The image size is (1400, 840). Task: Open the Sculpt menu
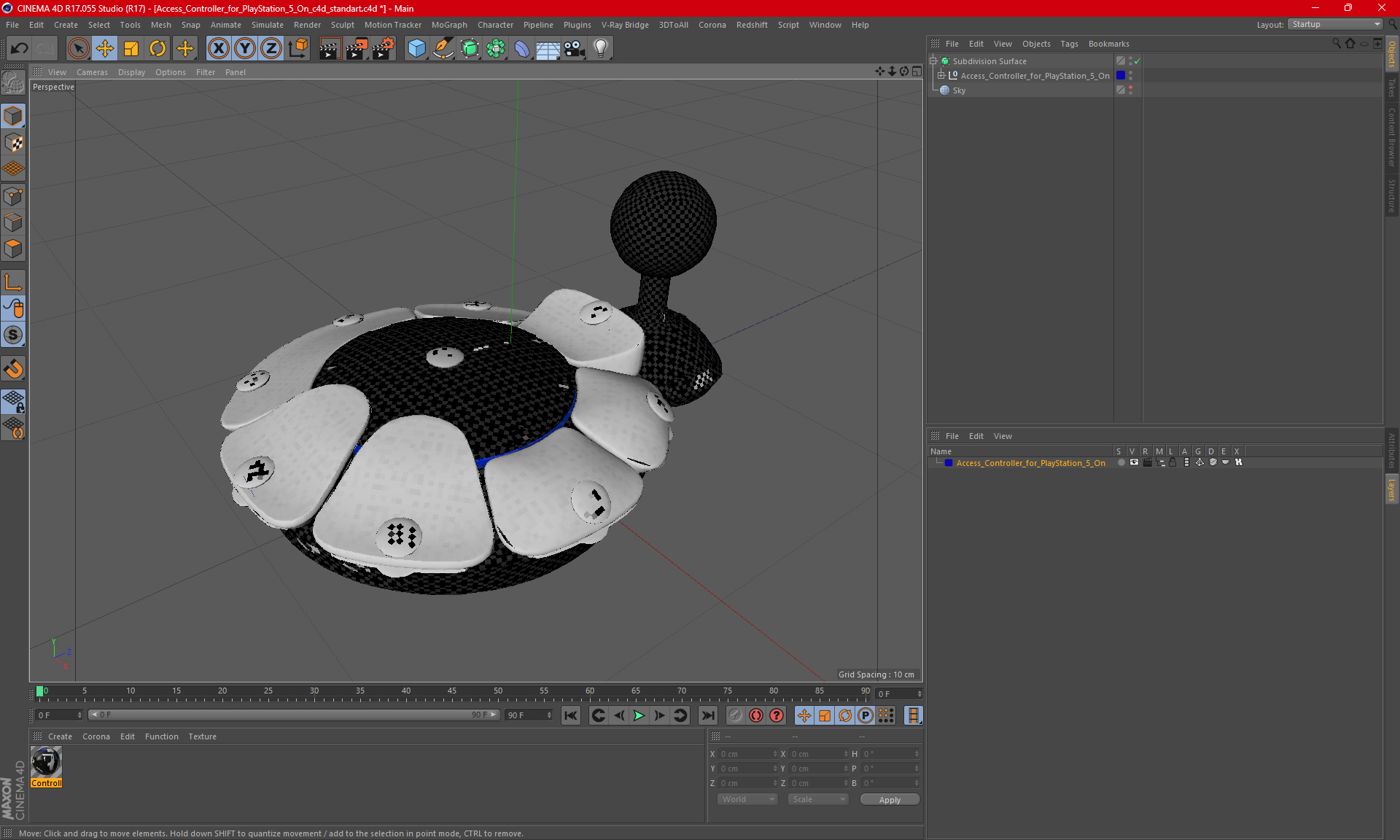[x=342, y=25]
